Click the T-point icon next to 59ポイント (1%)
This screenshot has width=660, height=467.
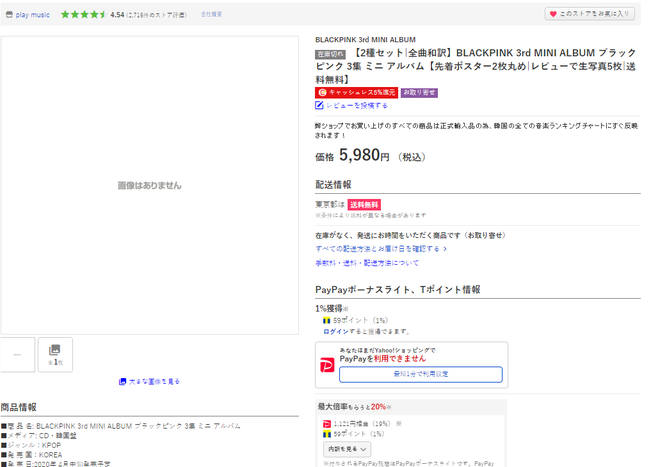tap(327, 320)
